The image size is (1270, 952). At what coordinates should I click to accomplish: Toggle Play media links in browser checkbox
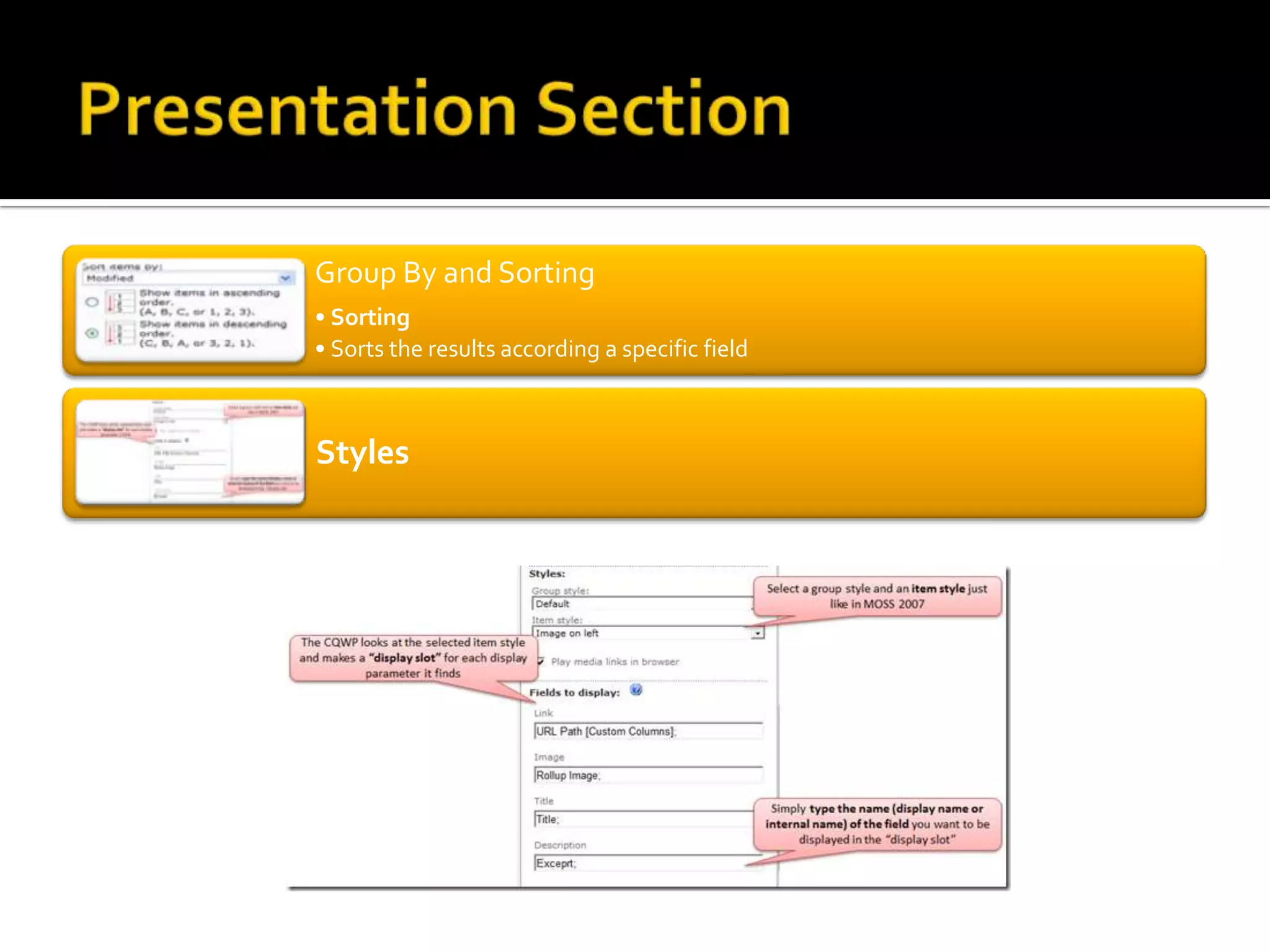point(541,661)
